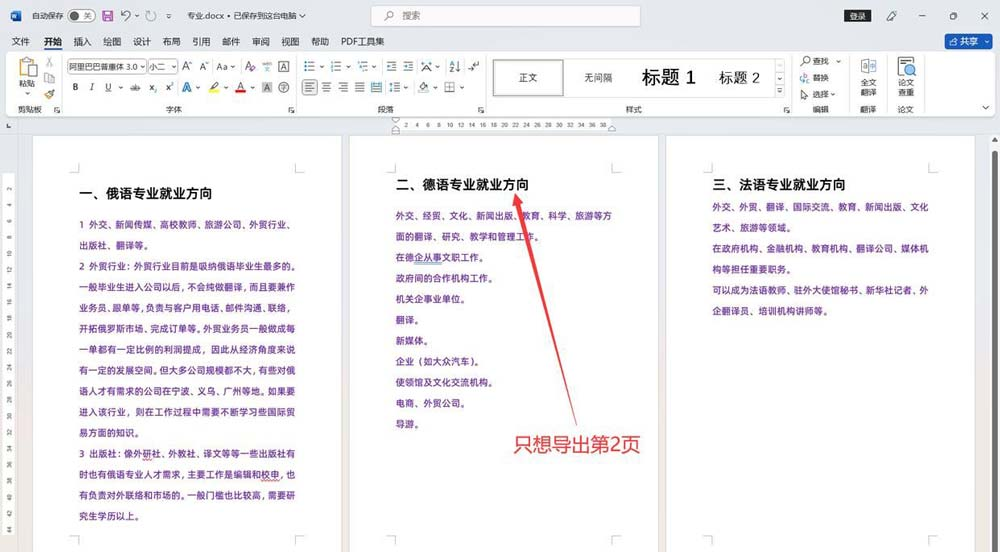Screen dimensions: 1000x552
Task: Decrease font size with smaller A icon
Action: point(203,66)
